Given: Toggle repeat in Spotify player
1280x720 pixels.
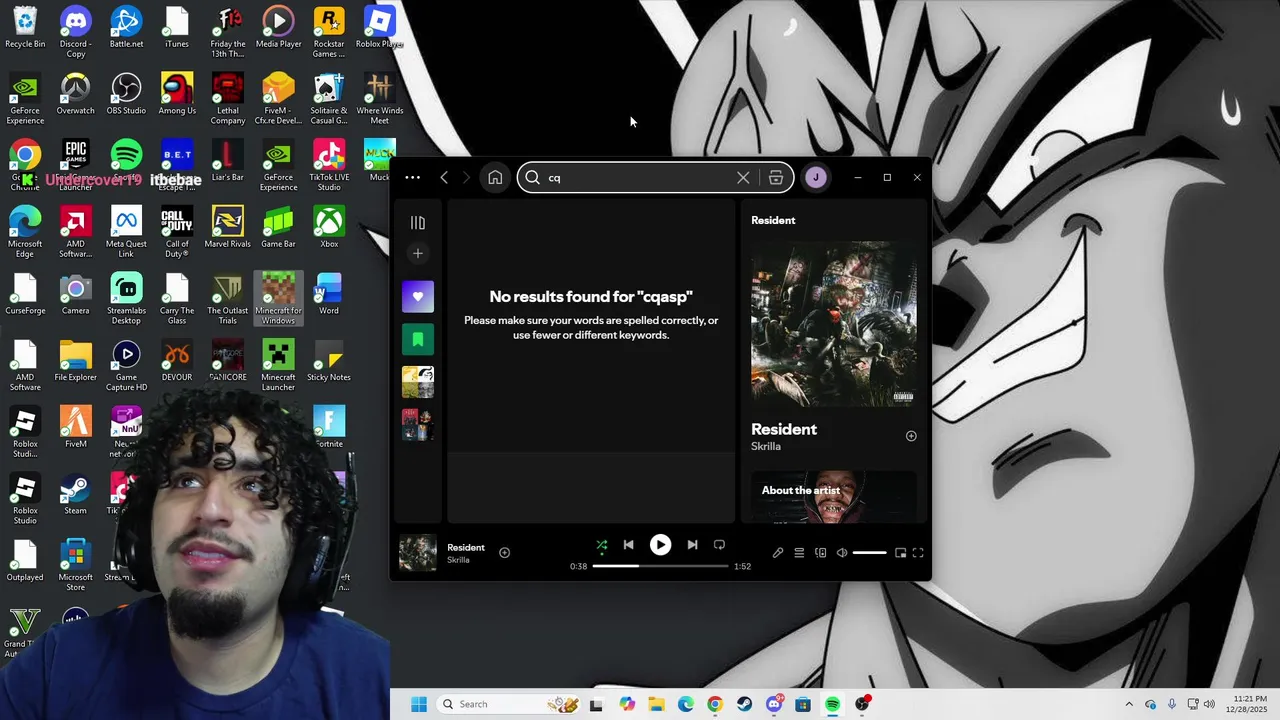Looking at the screenshot, I should (719, 545).
